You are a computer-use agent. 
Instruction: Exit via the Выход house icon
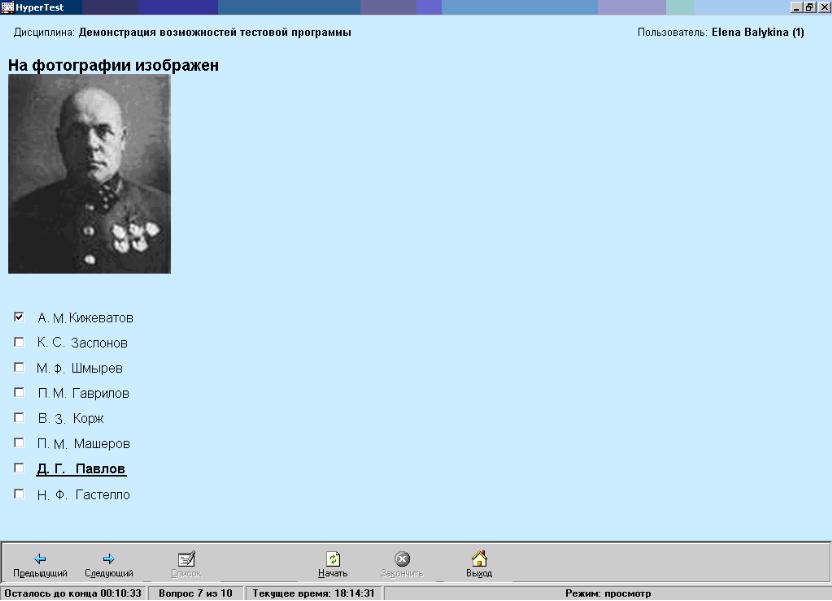[479, 559]
